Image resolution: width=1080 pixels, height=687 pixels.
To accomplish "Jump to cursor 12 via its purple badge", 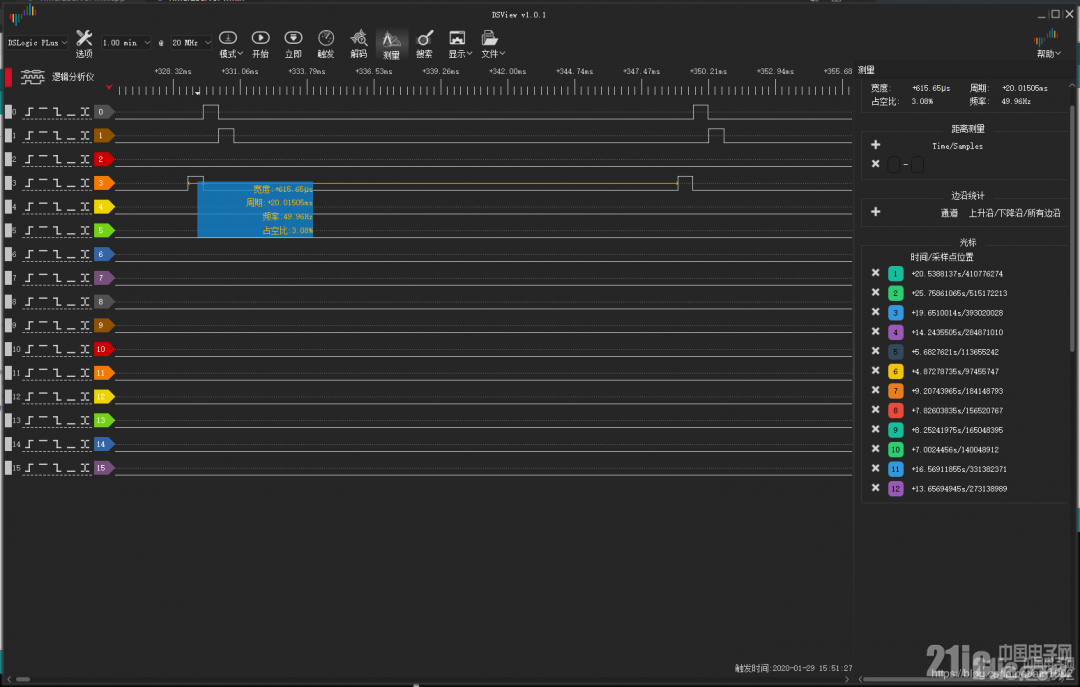I will click(895, 489).
